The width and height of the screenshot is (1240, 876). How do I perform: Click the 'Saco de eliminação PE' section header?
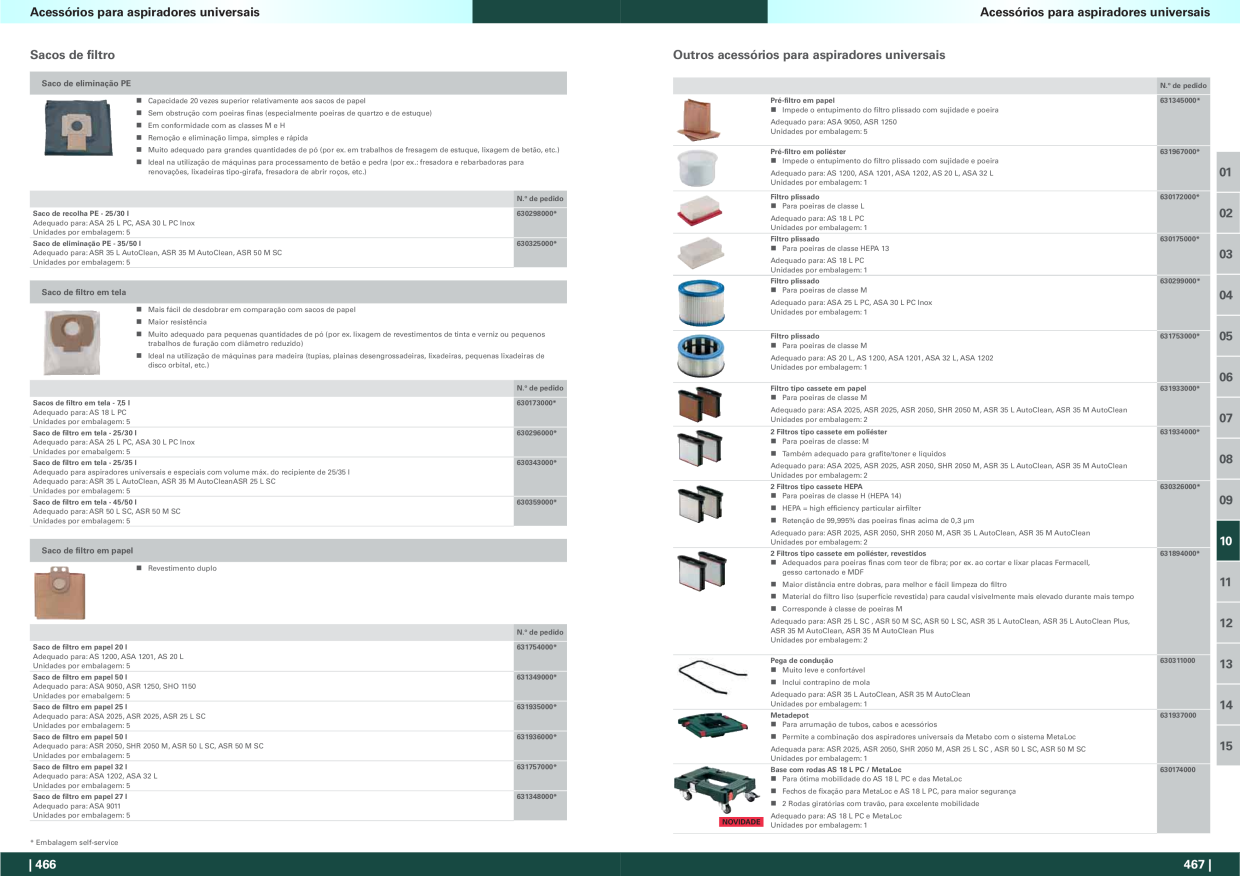(298, 83)
